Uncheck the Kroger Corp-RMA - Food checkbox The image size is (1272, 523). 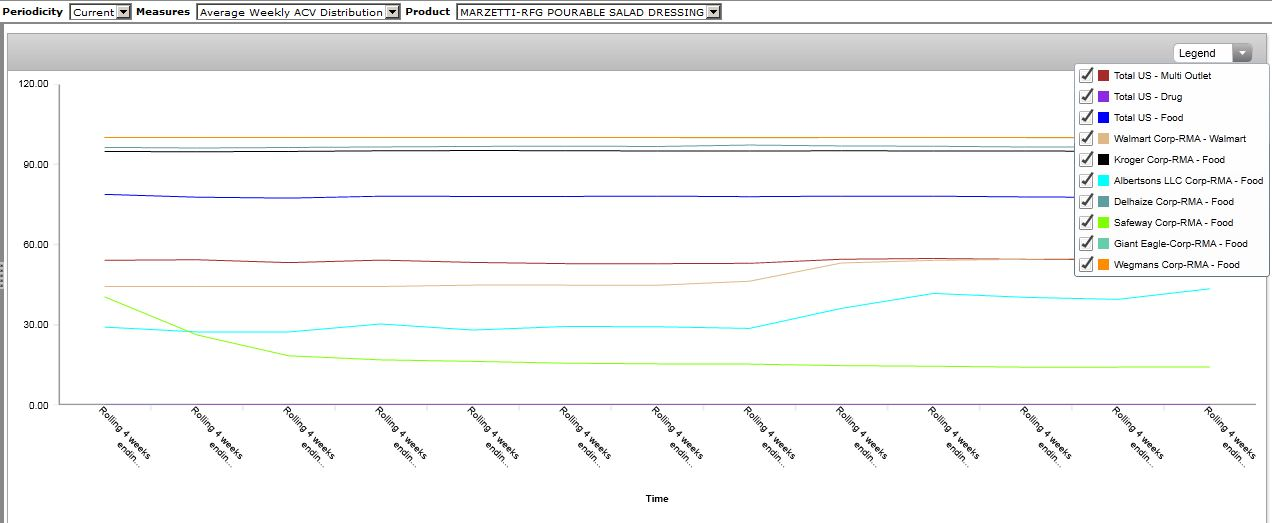pos(1086,160)
